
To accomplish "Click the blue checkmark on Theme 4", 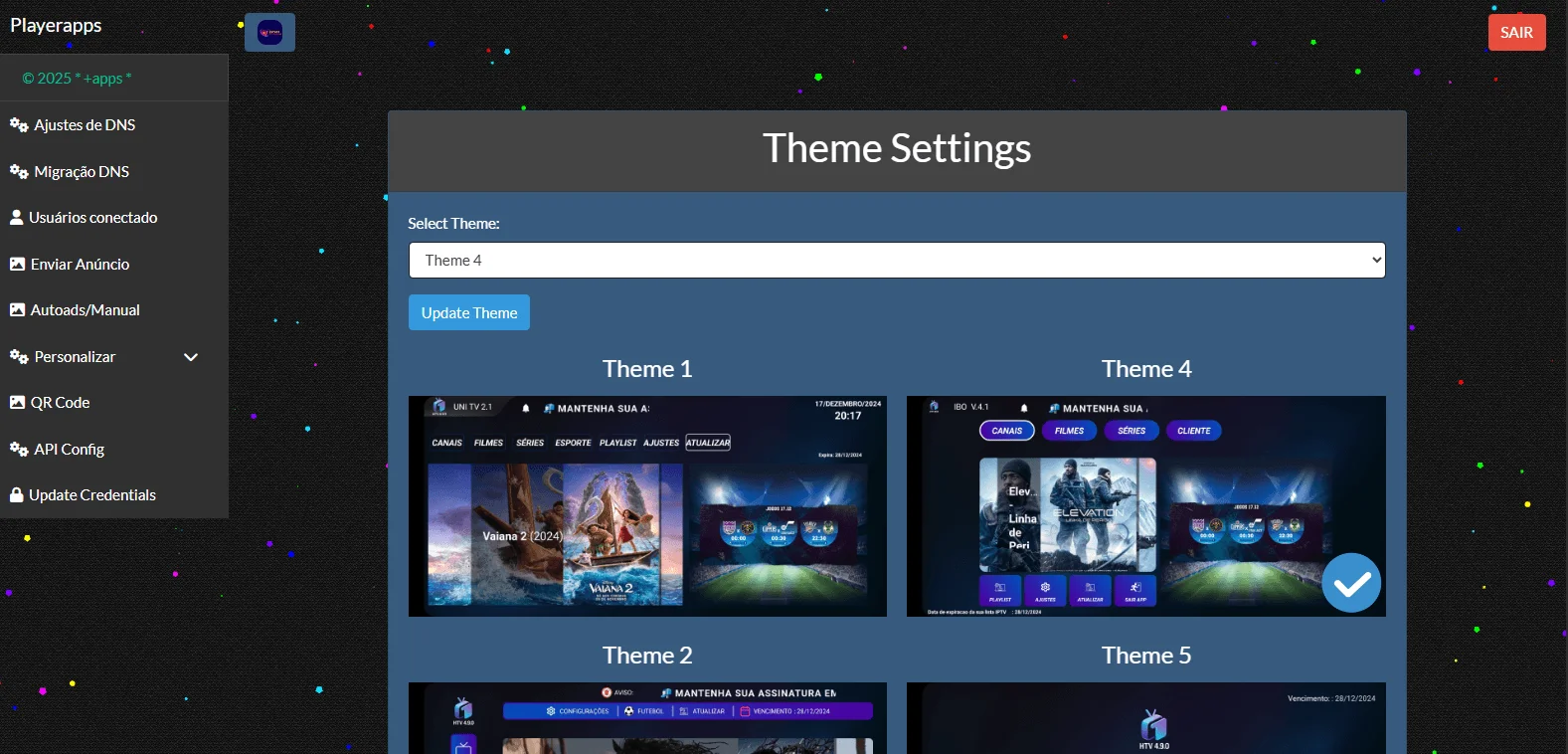I will [x=1350, y=583].
